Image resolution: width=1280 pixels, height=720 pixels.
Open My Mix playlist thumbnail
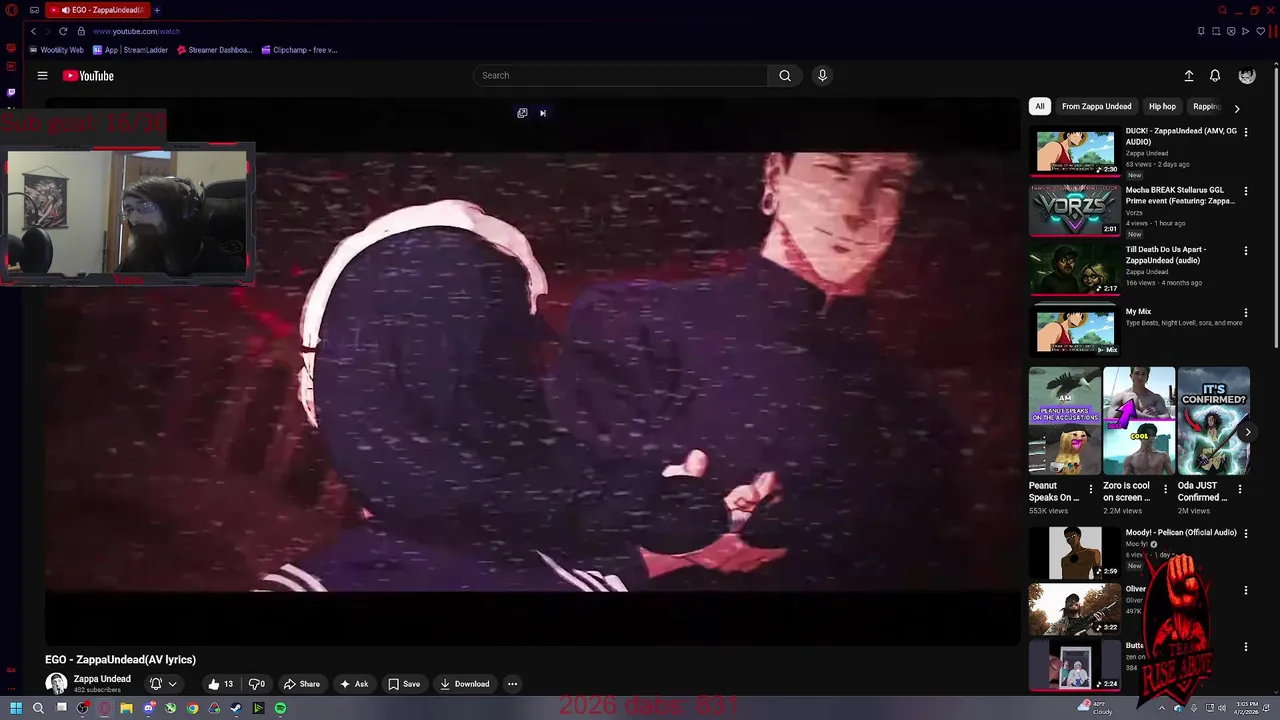tap(1075, 330)
